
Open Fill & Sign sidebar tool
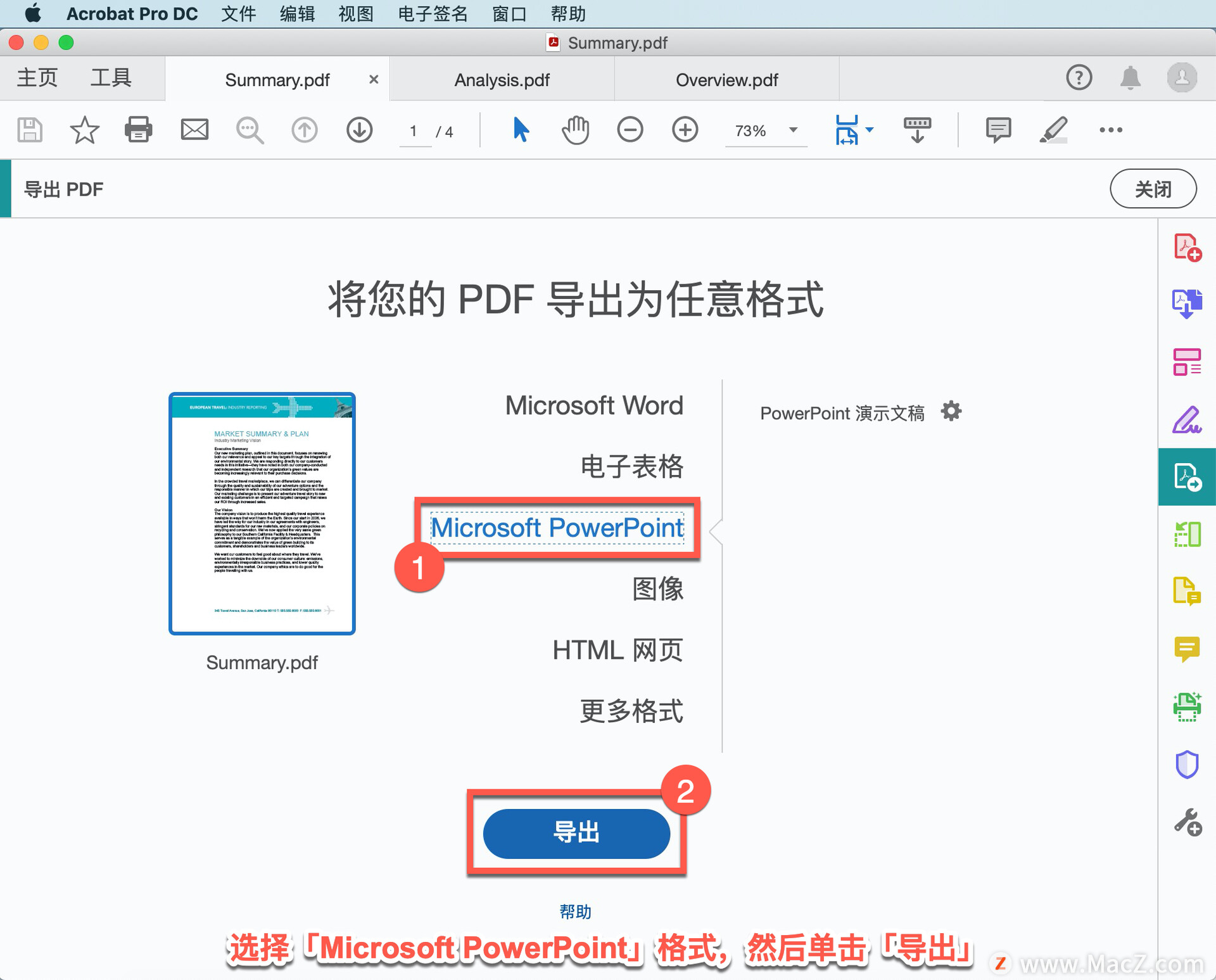1187,419
